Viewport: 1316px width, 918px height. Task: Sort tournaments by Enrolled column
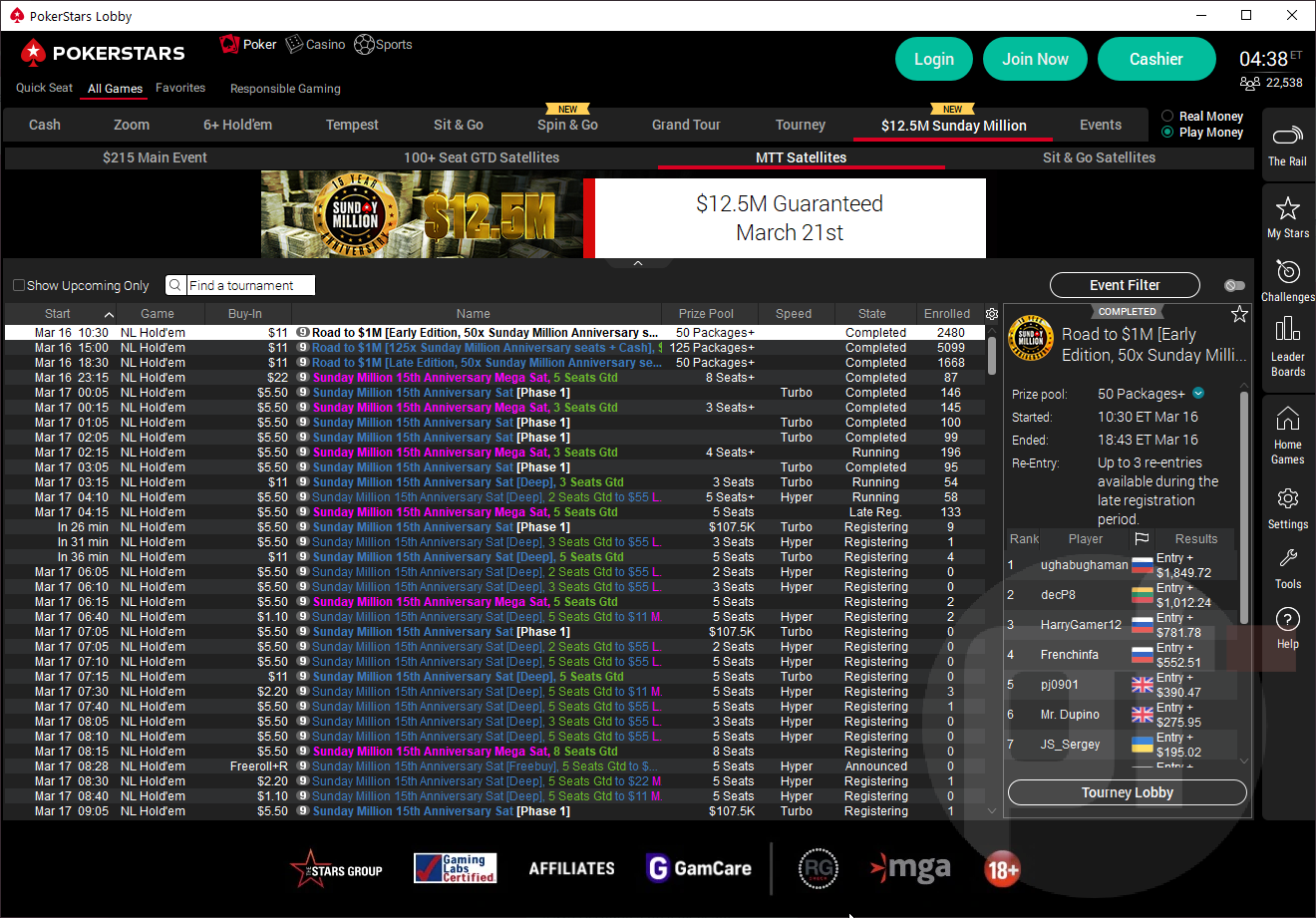(x=947, y=314)
